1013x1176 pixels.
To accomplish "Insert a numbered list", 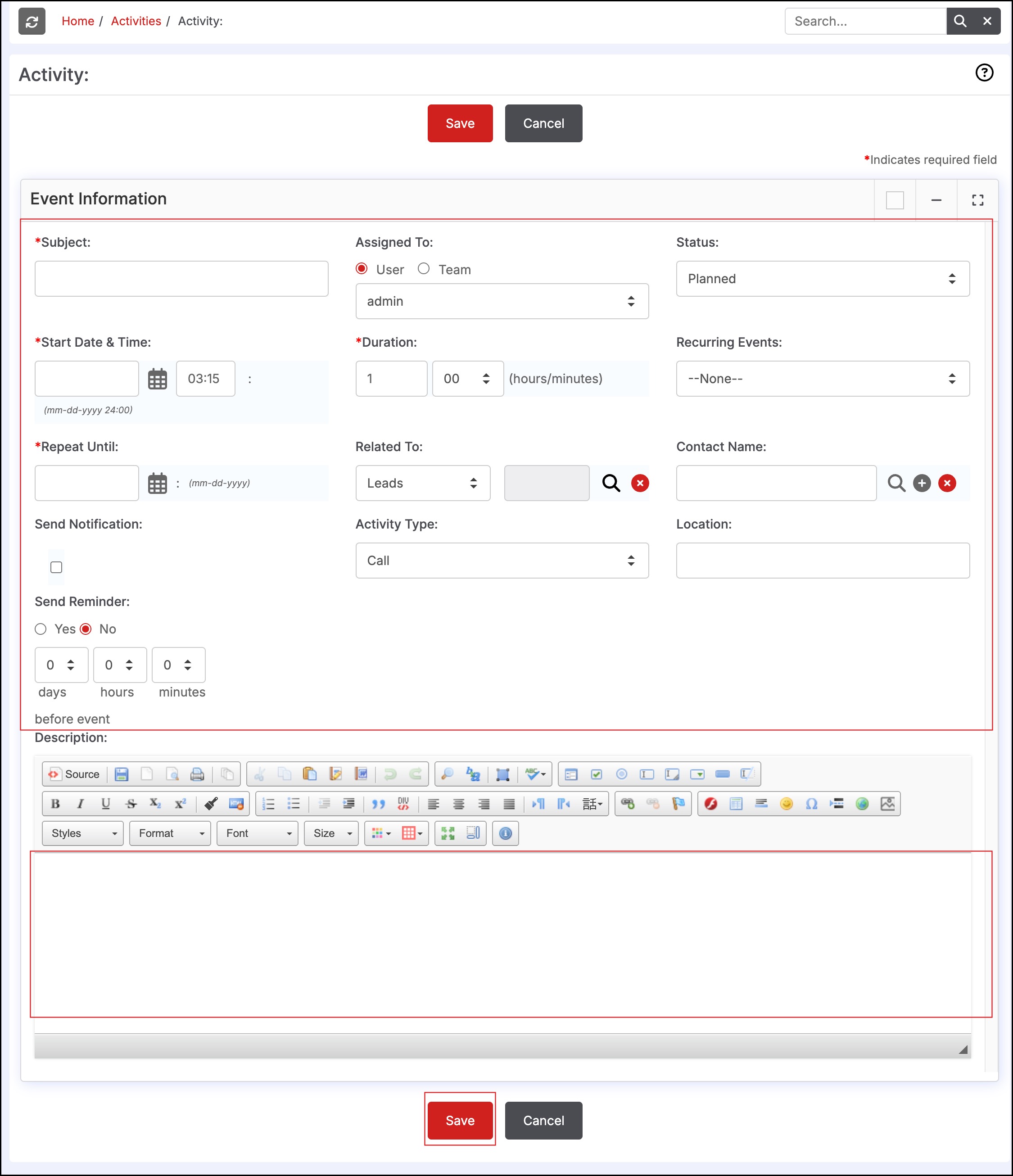I will coord(268,804).
